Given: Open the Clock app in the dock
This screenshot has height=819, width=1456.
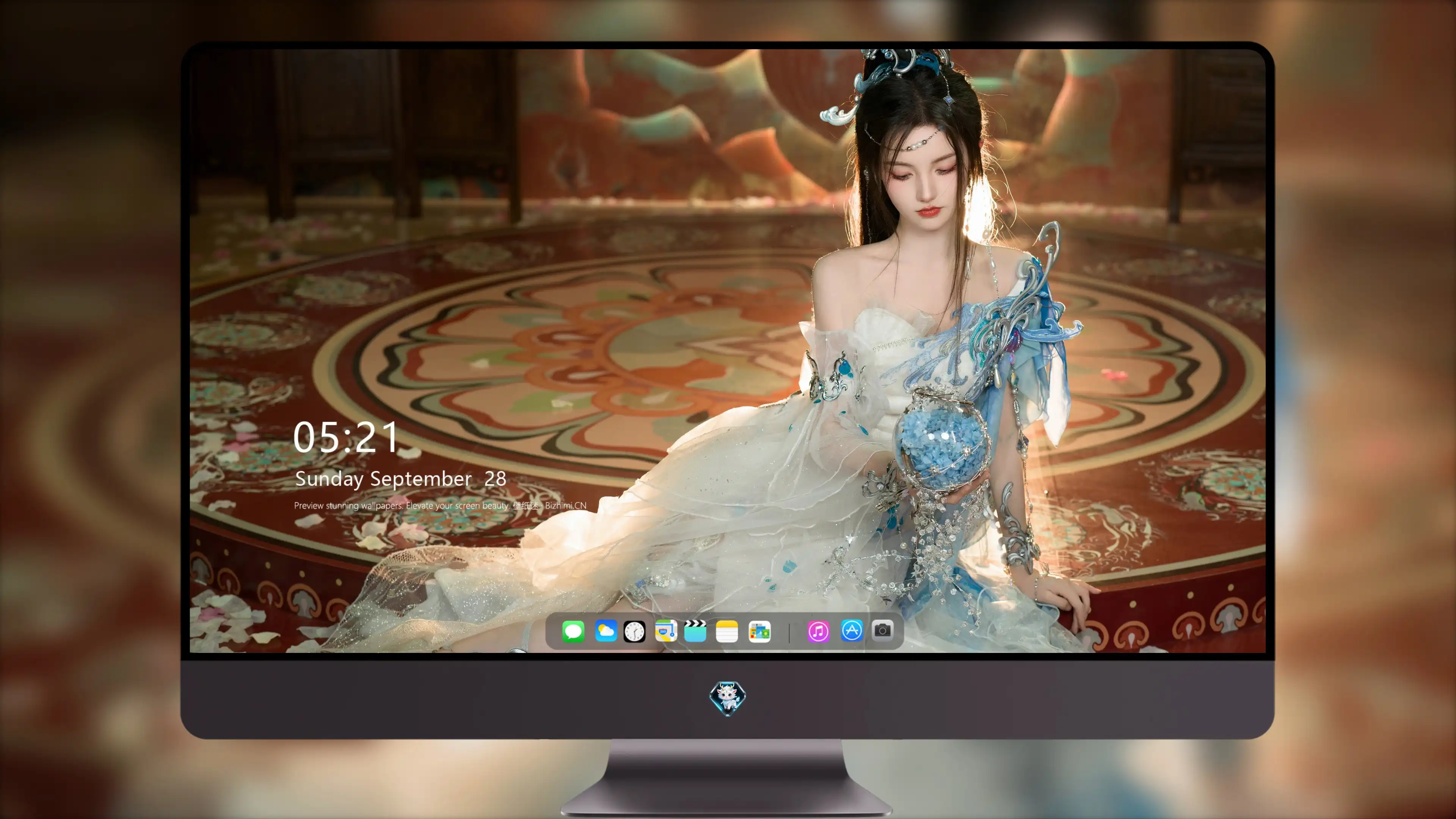Looking at the screenshot, I should pyautogui.click(x=634, y=631).
